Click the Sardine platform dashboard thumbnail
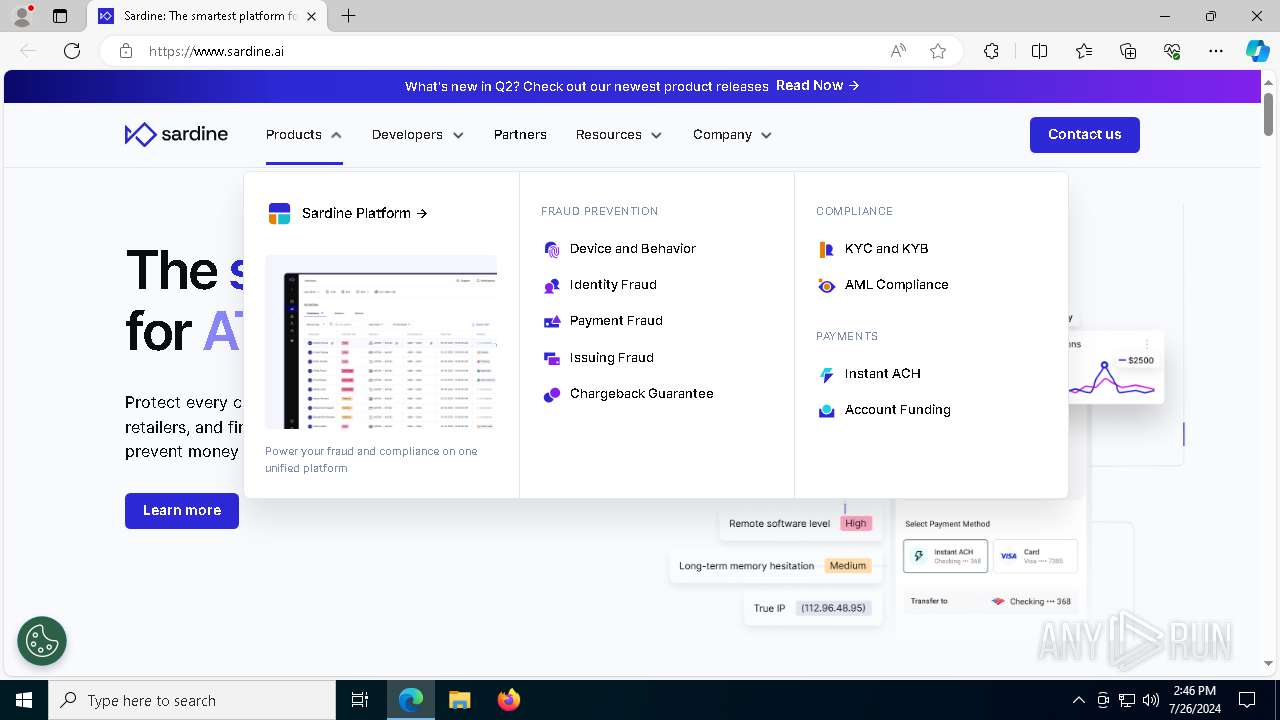The image size is (1280, 720). point(381,342)
